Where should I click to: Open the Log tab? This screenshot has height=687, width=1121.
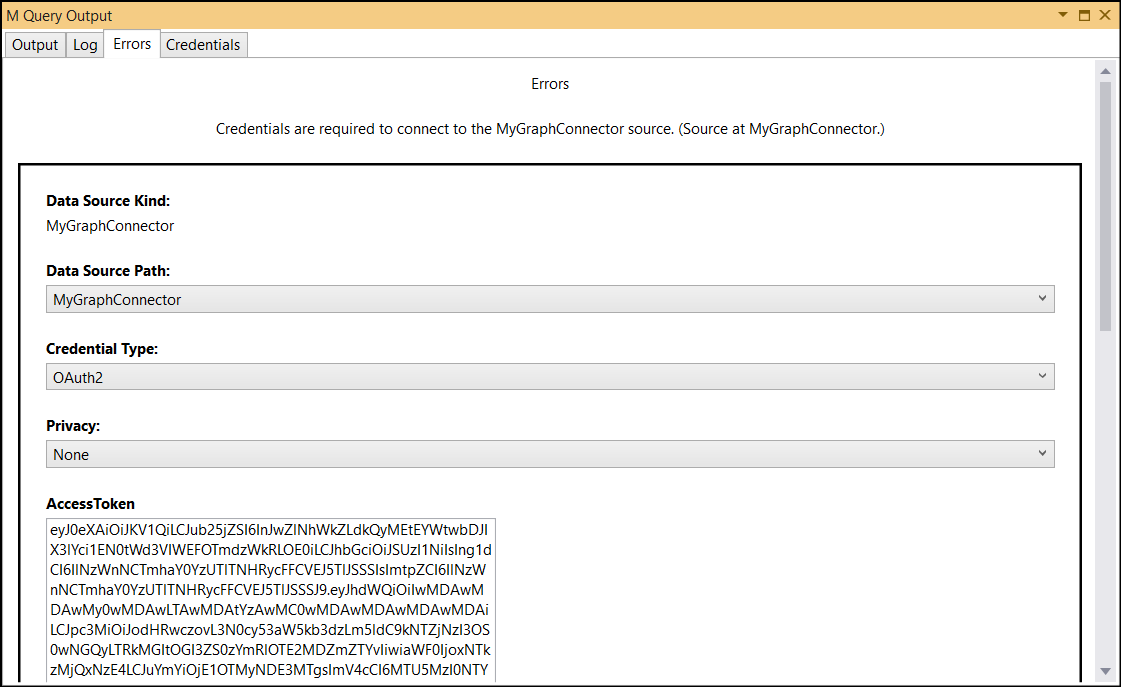(85, 45)
